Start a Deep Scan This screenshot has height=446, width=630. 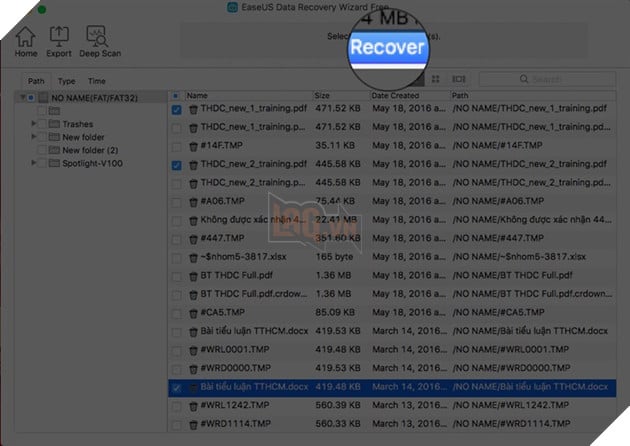tap(100, 42)
